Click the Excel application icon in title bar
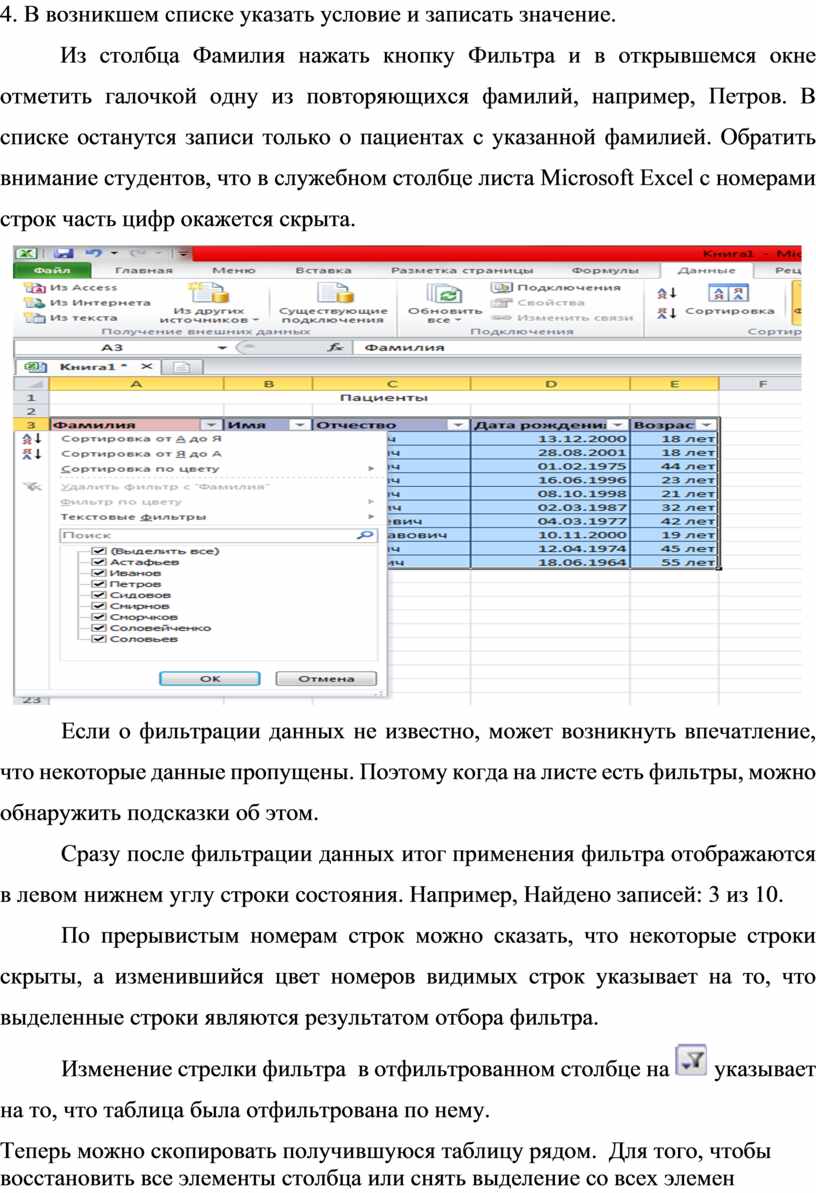The image size is (816, 1193). [x=27, y=253]
